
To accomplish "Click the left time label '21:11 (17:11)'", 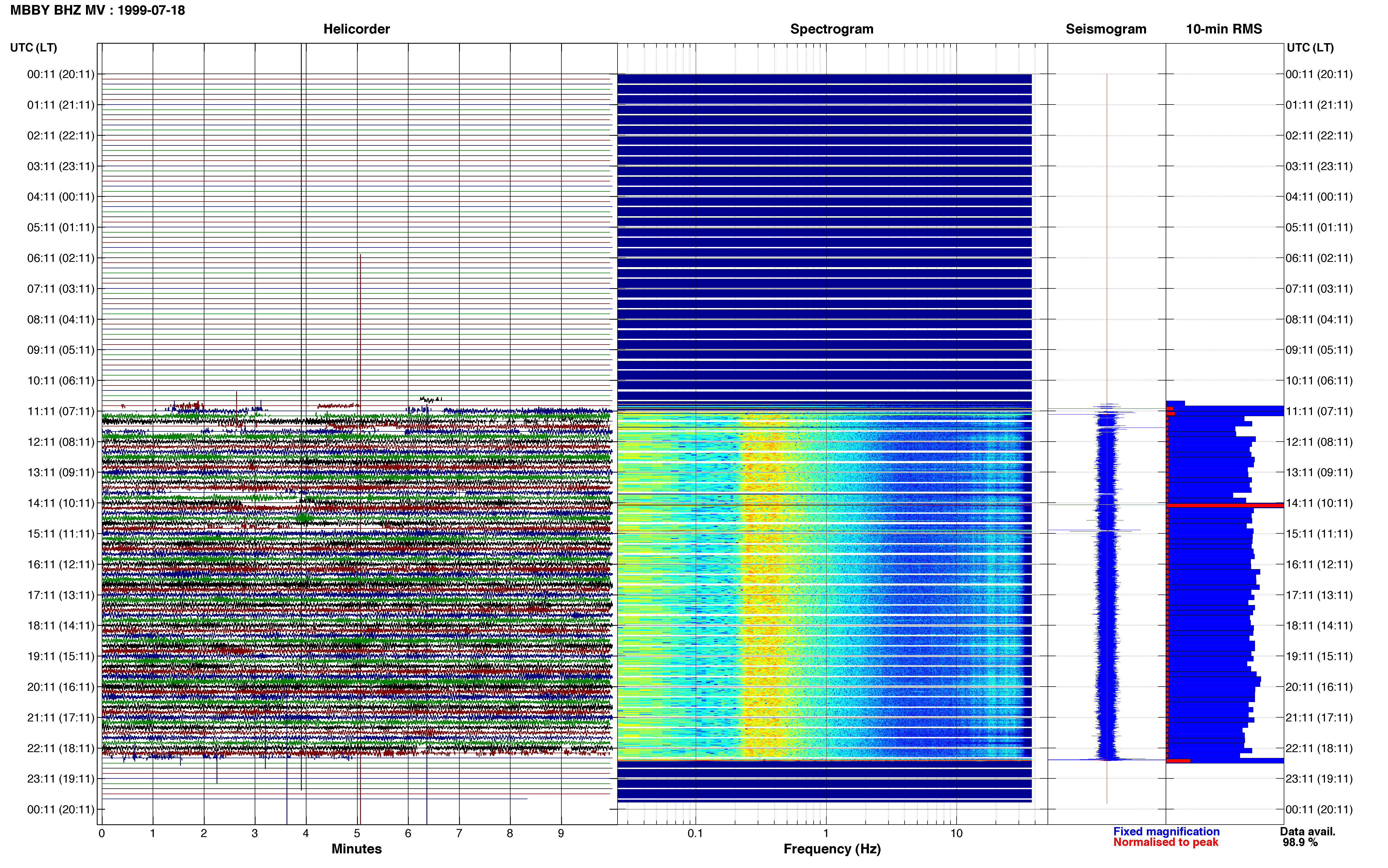I will pos(61,718).
